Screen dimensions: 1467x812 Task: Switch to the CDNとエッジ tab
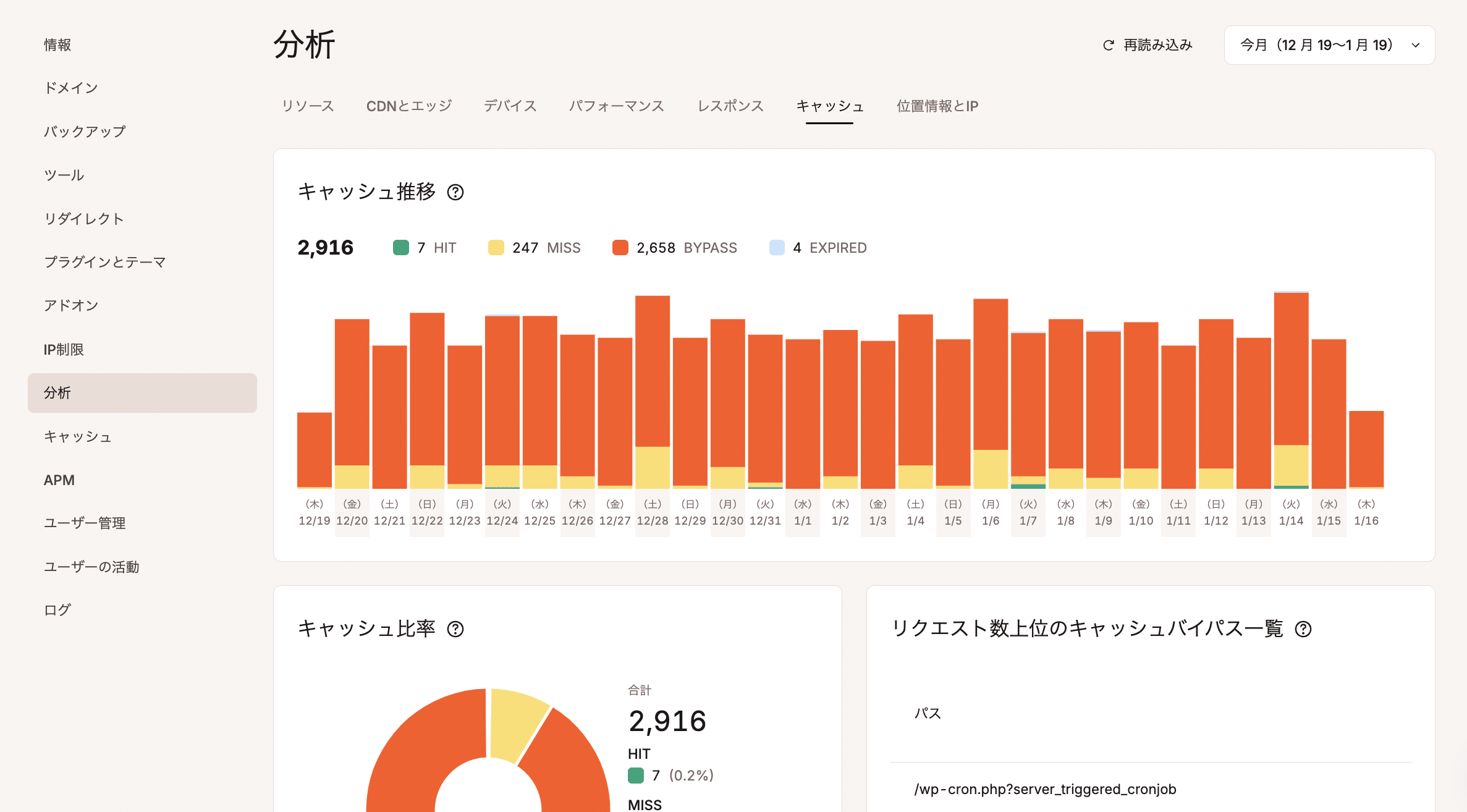(x=409, y=106)
